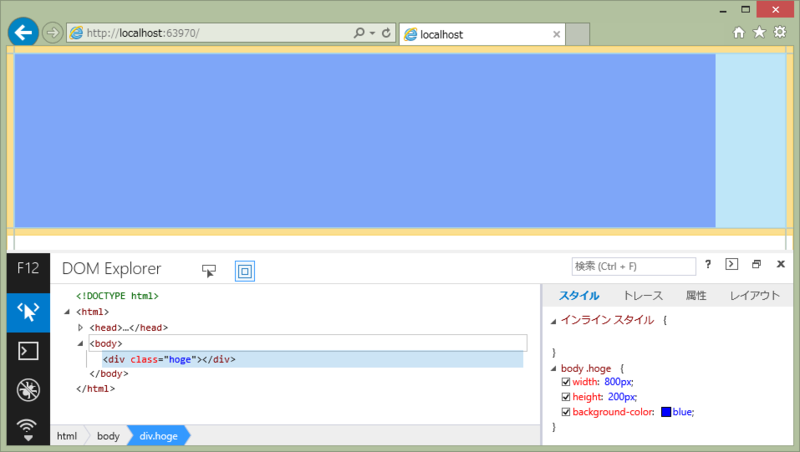The height and width of the screenshot is (452, 800).
Task: Toggle display of box model highlighting
Action: coord(245,271)
